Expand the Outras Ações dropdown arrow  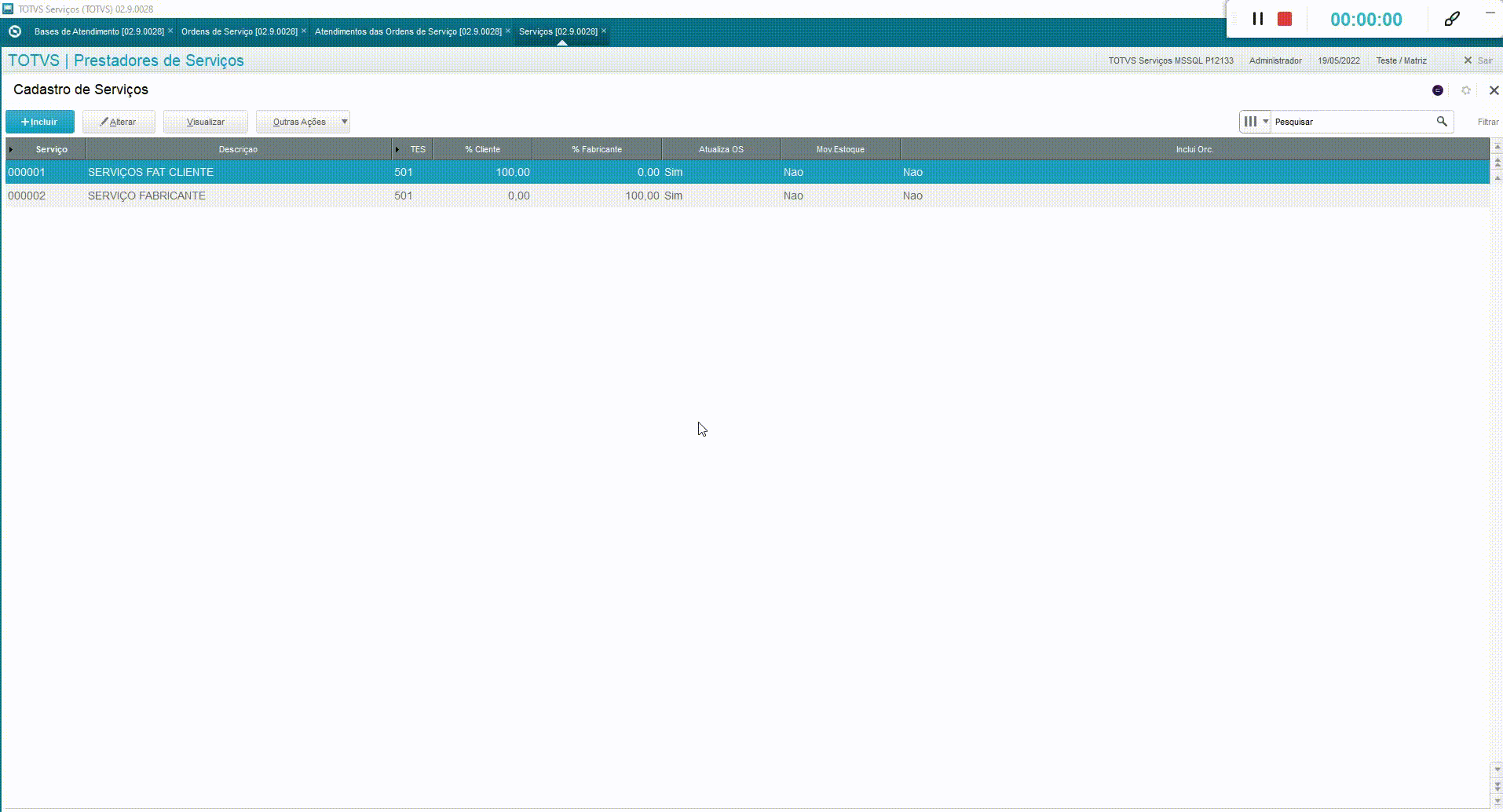[x=344, y=122]
